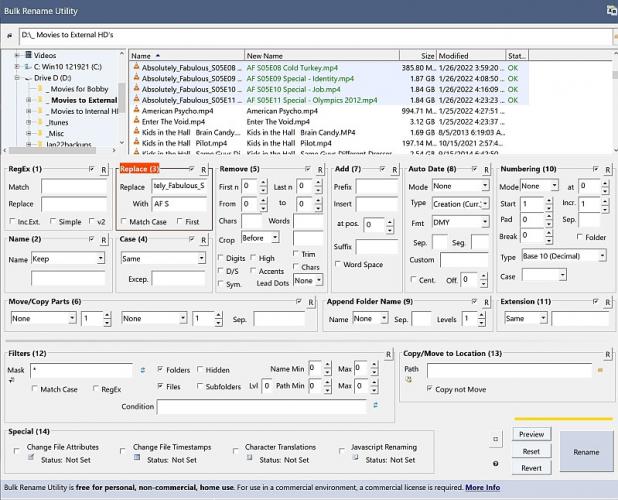Increment the Numbering Start spinner up arrow

(x=548, y=199)
